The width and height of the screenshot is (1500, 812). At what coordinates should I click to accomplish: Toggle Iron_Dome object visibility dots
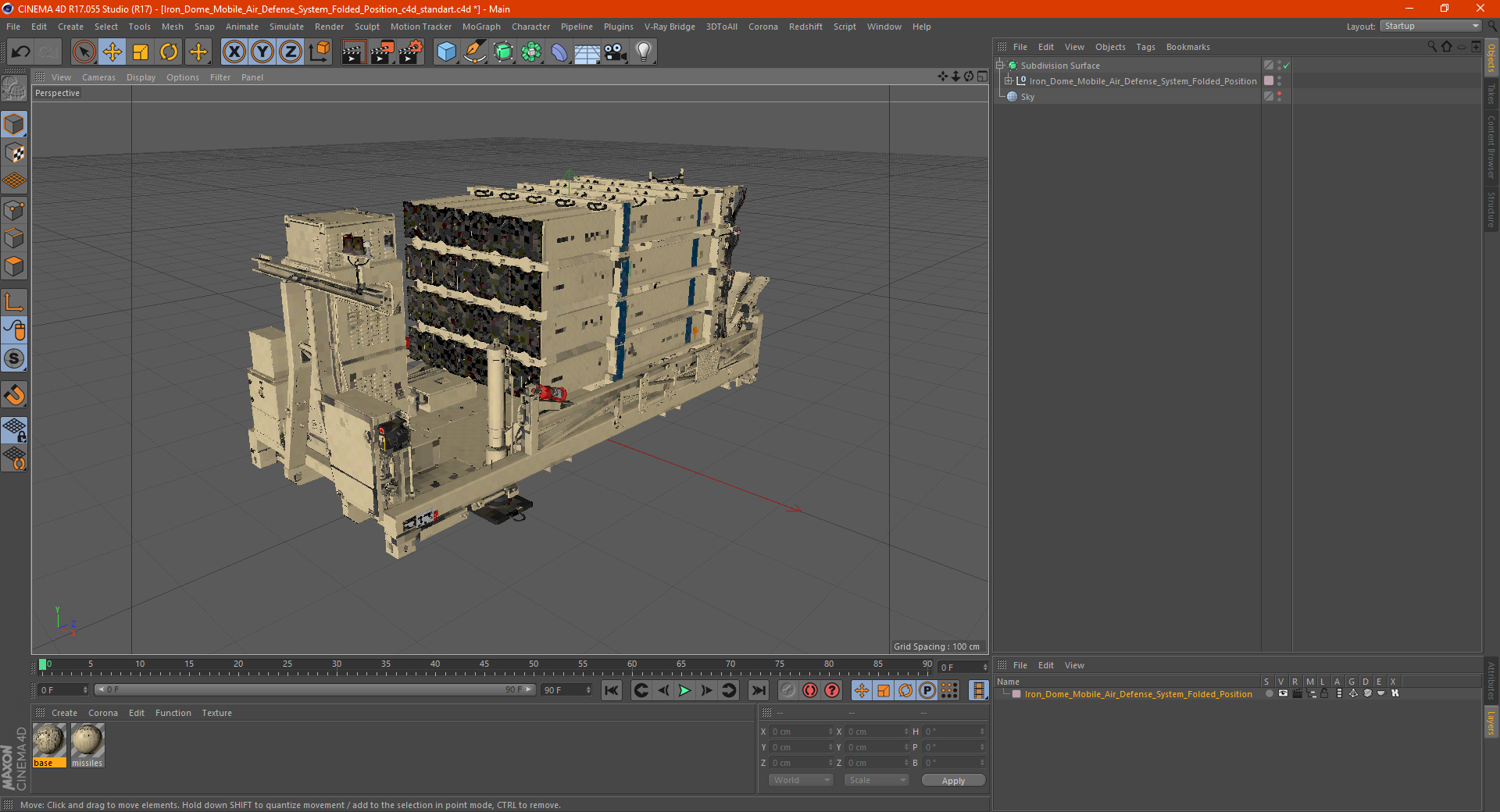[1279, 81]
